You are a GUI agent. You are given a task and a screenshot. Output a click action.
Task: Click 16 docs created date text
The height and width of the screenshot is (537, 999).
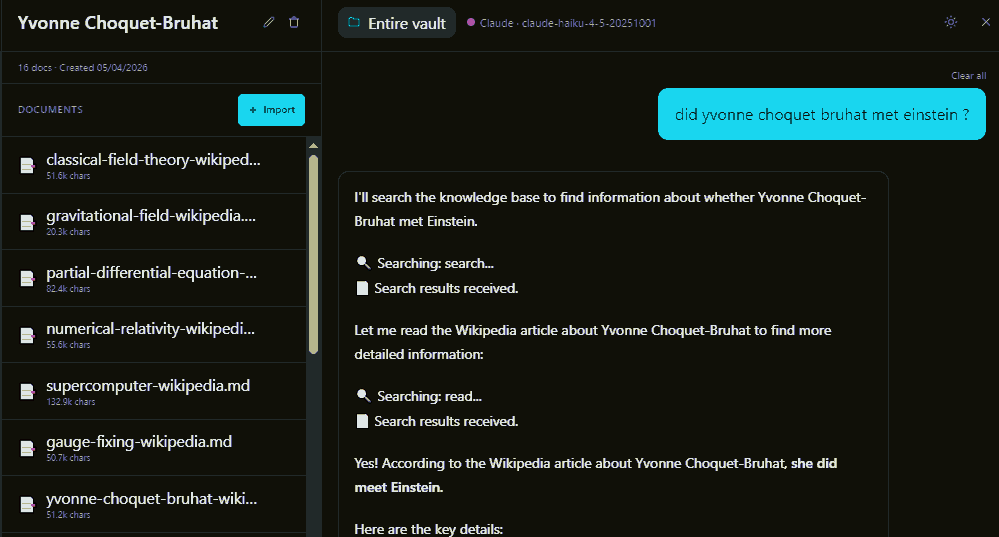click(x=83, y=68)
